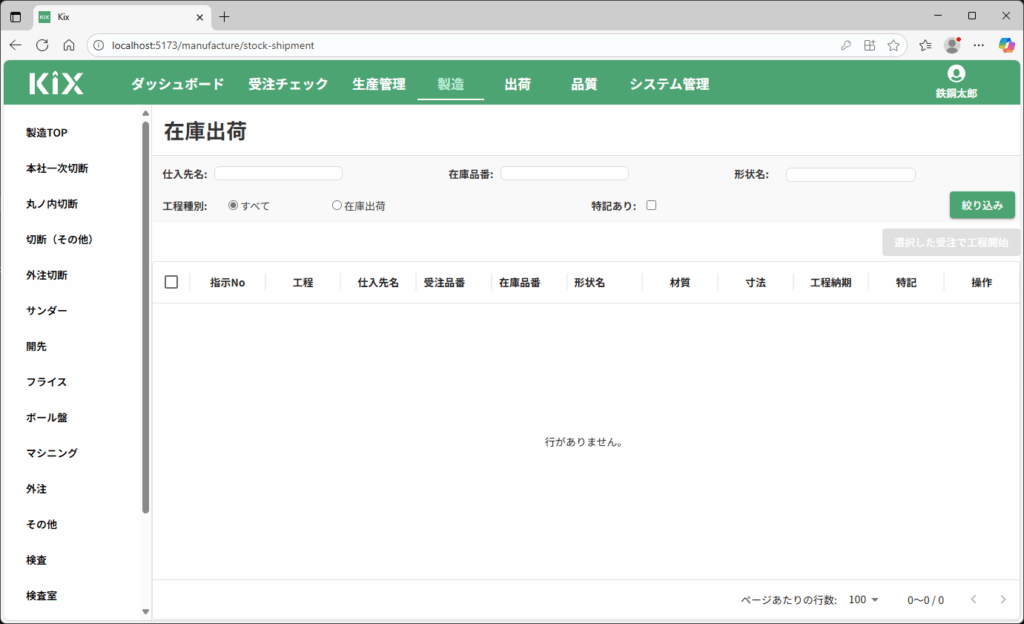Click the browser home icon
This screenshot has height=624, width=1024.
(x=69, y=45)
